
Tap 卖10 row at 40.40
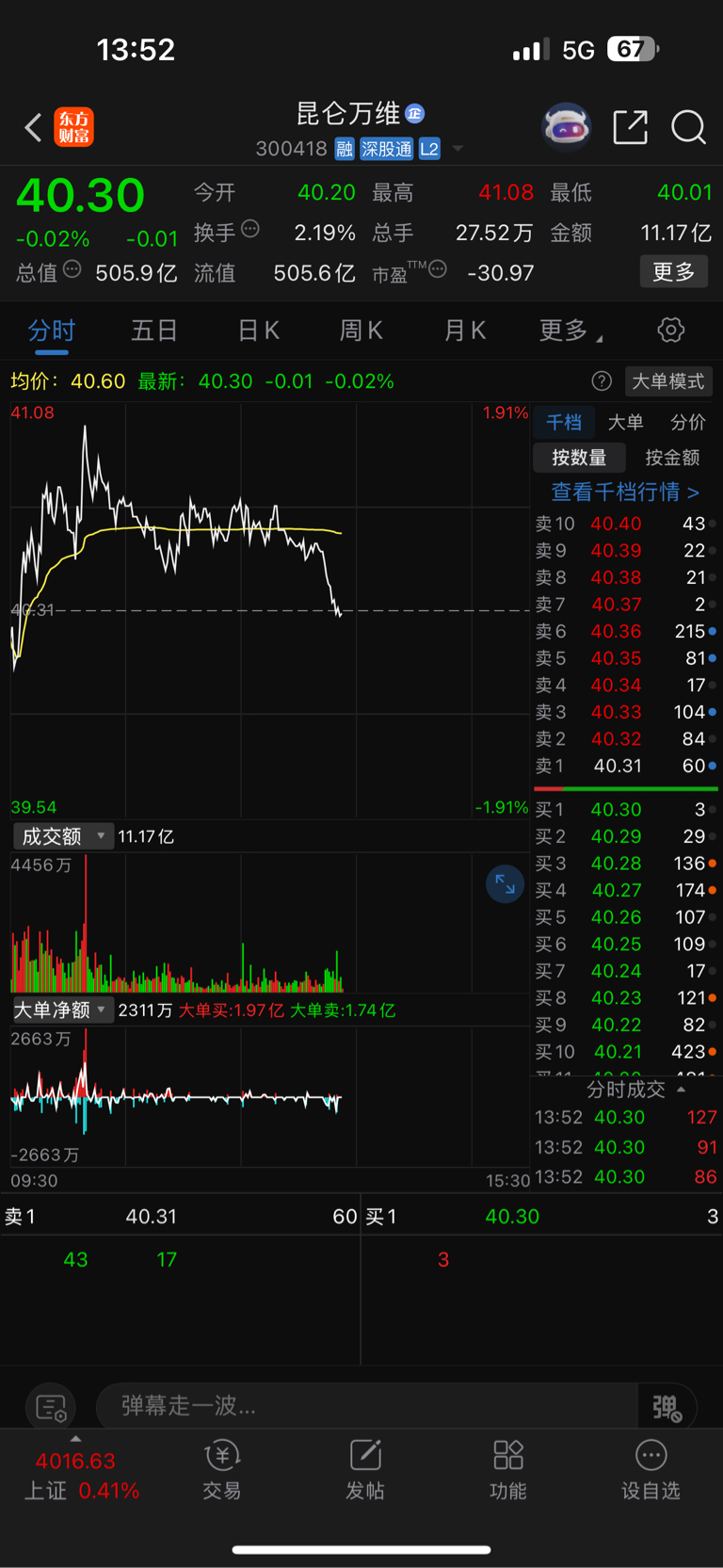[626, 524]
